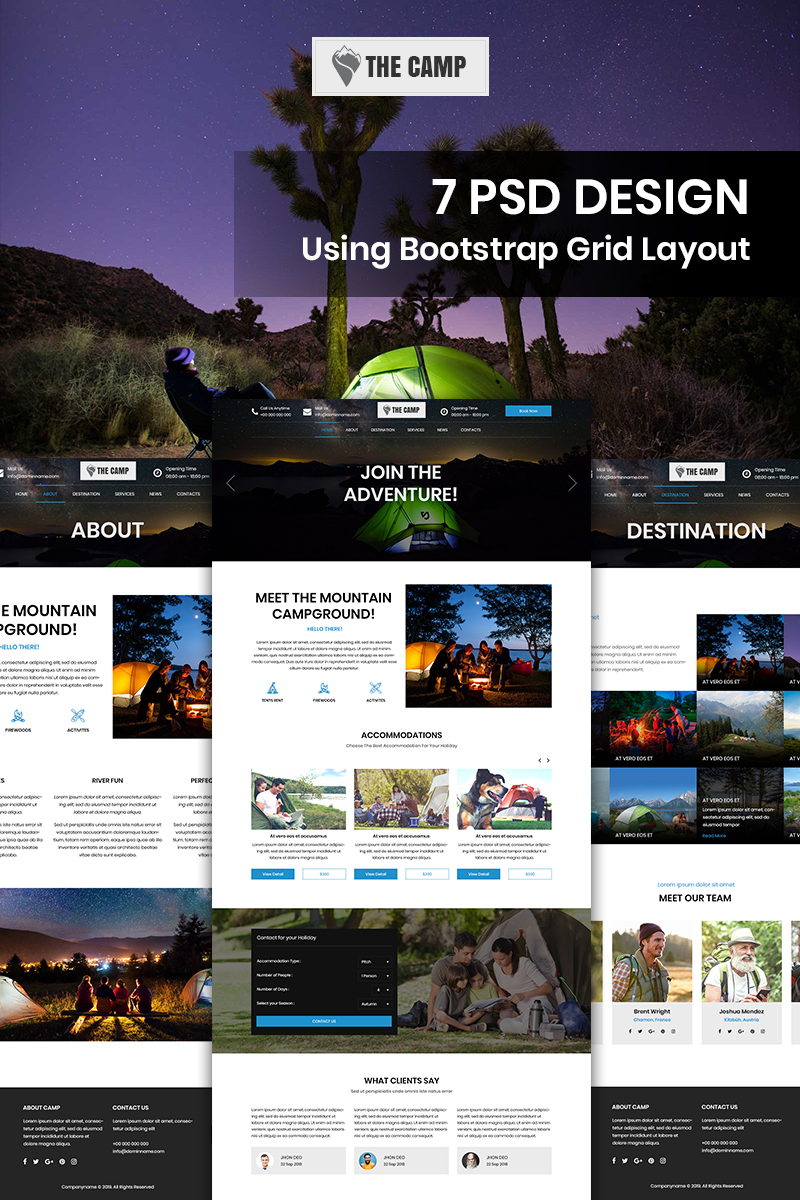Click the hero slider right arrow
800x1200 pixels.
pos(572,483)
